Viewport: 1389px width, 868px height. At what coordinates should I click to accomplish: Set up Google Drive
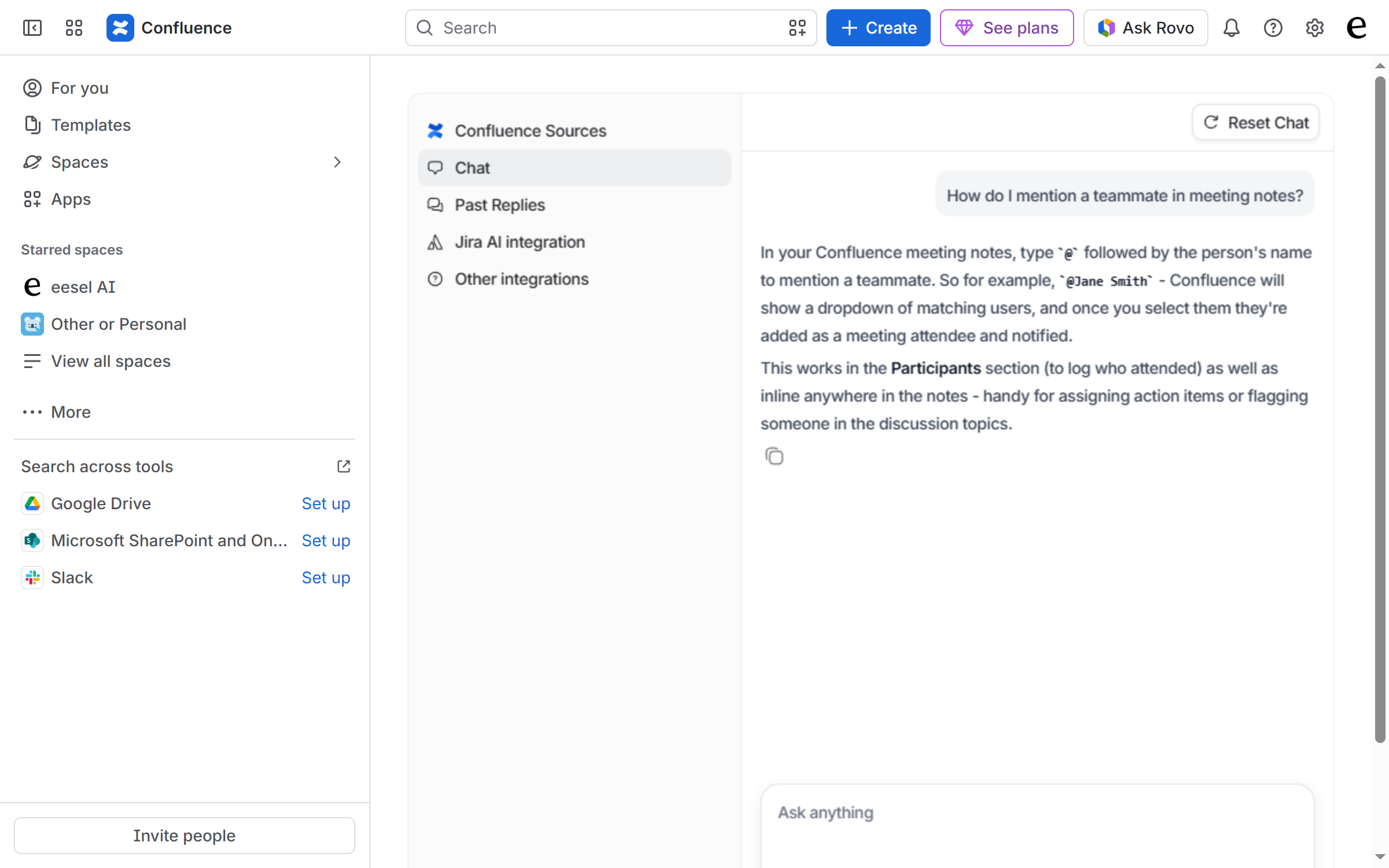click(326, 503)
